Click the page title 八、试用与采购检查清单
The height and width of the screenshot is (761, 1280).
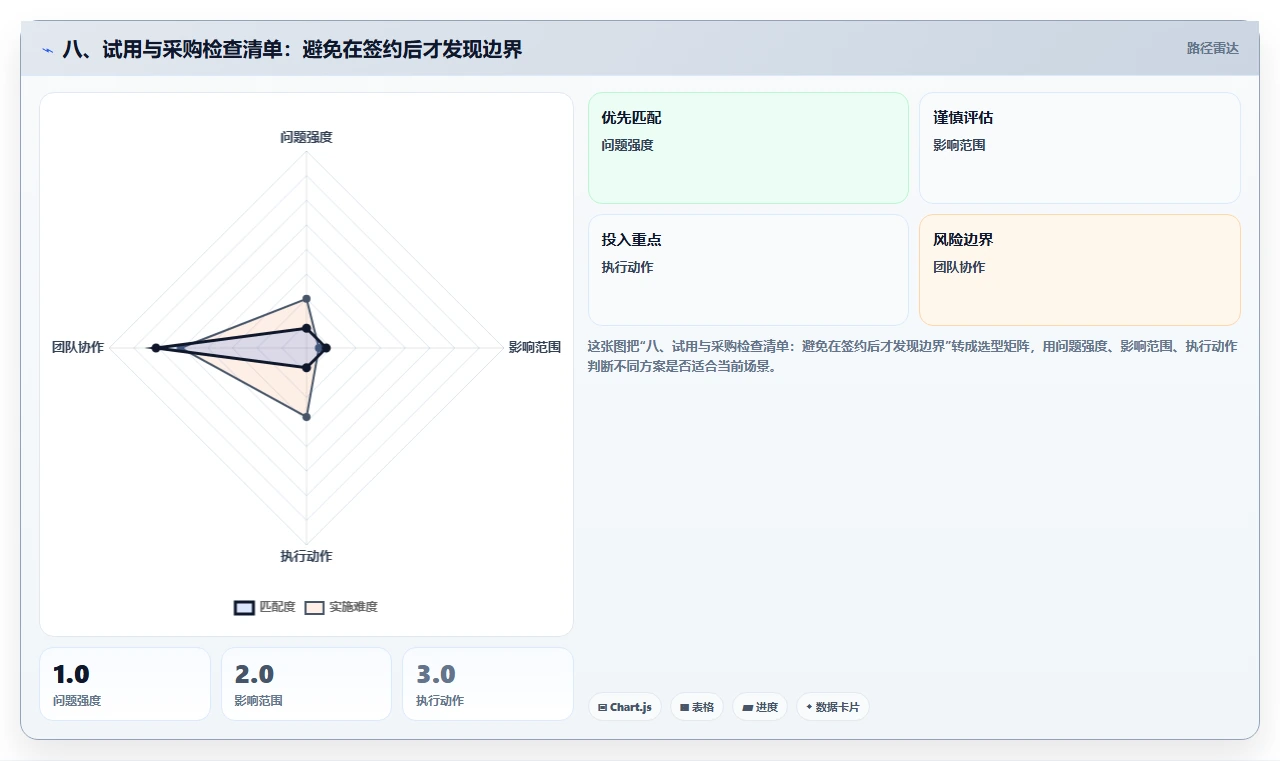[292, 49]
